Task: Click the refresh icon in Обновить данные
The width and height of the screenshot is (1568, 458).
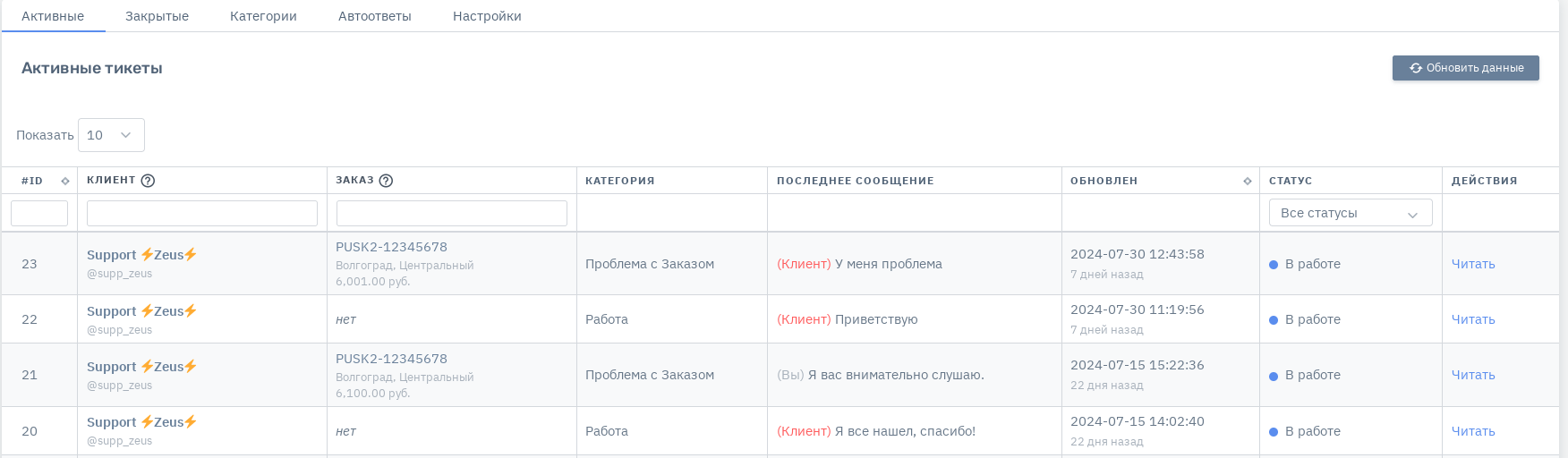Action: tap(1416, 68)
